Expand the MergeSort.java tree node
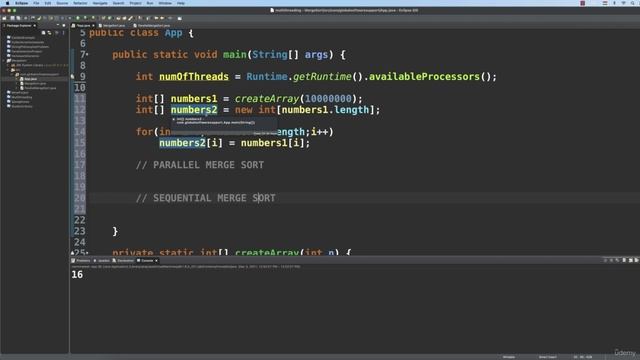Screen dimensions: 640x360 [x=17, y=83]
